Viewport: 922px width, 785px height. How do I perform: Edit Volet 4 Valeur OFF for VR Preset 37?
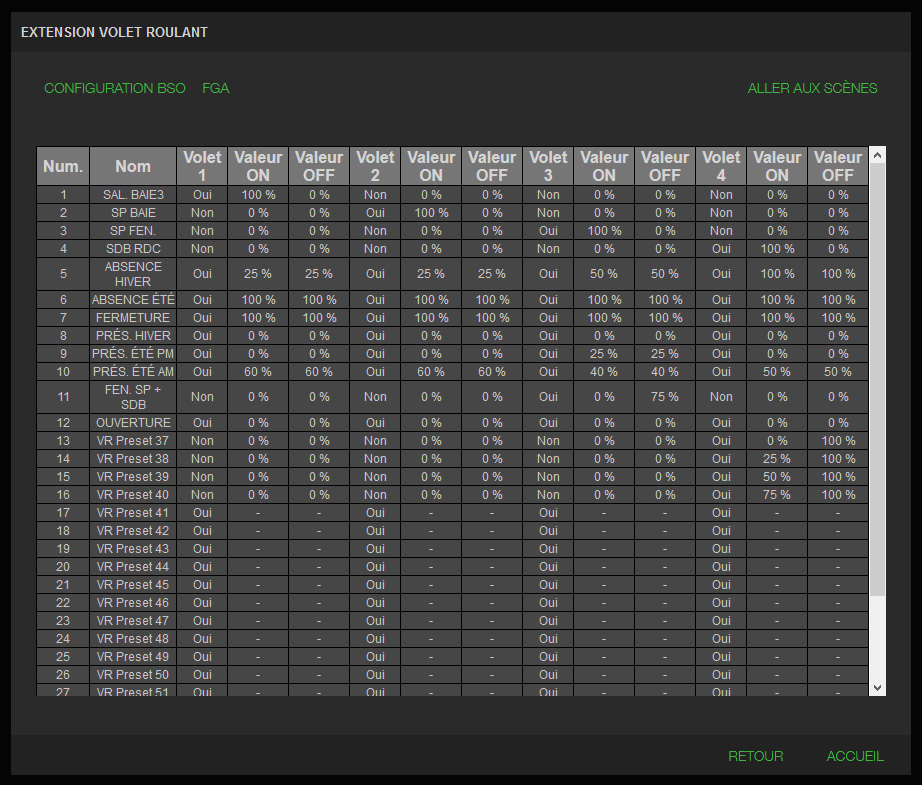pyautogui.click(x=838, y=441)
